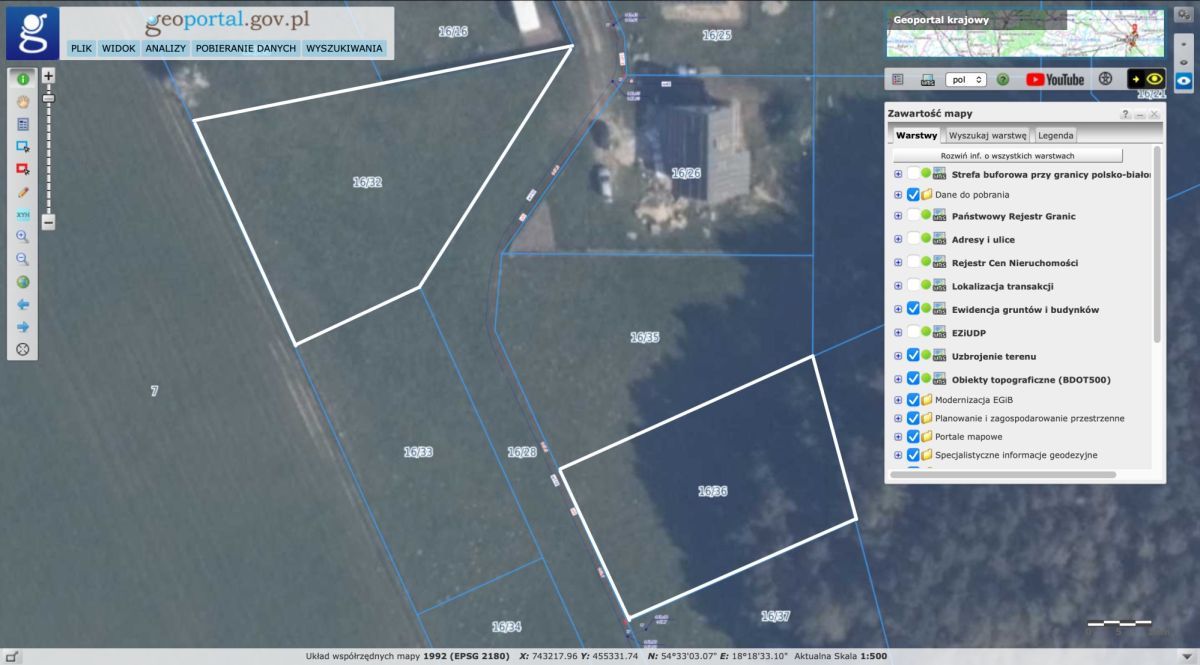The width and height of the screenshot is (1200, 665).
Task: Toggle high-contrast yellow eye mode
Action: click(x=1146, y=79)
